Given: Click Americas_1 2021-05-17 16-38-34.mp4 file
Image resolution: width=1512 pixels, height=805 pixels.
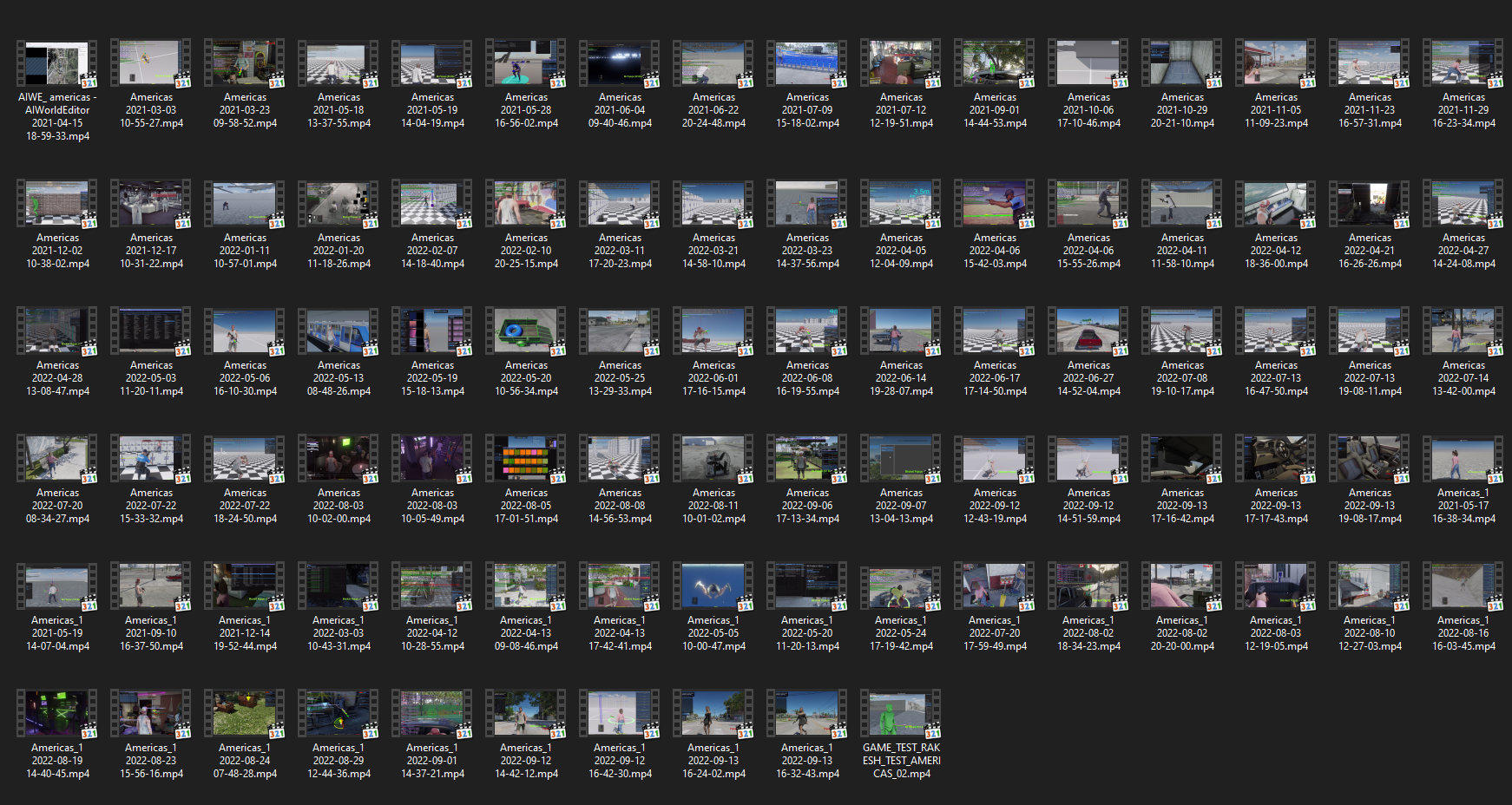Looking at the screenshot, I should click(1463, 479).
